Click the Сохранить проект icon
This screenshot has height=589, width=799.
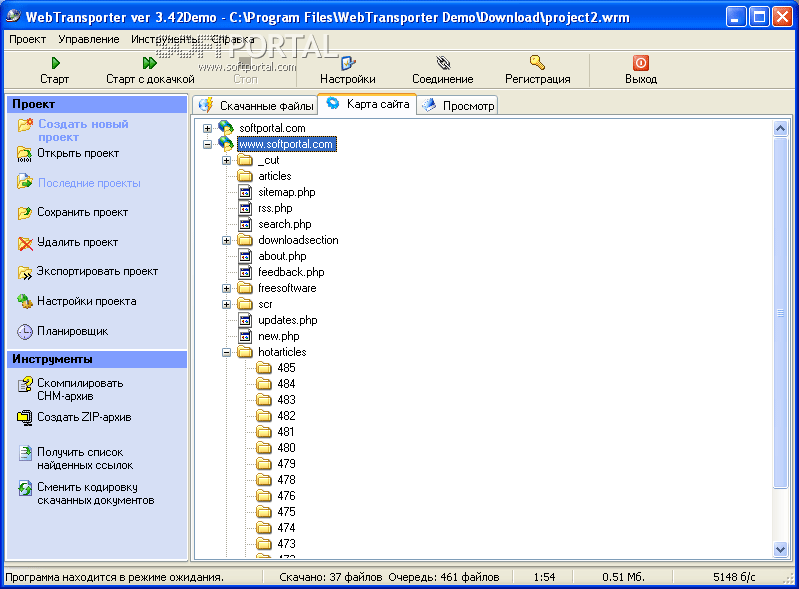(x=25, y=212)
